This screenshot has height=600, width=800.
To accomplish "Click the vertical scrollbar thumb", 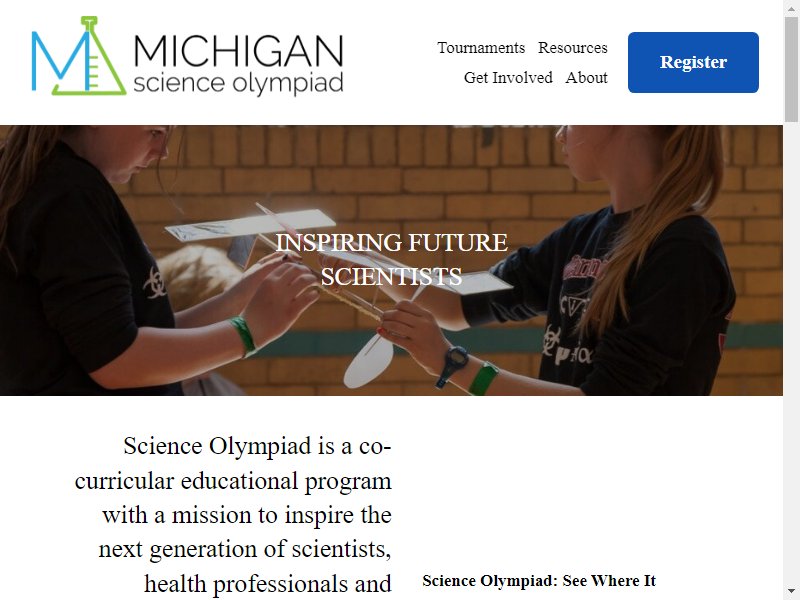I will coord(791,69).
